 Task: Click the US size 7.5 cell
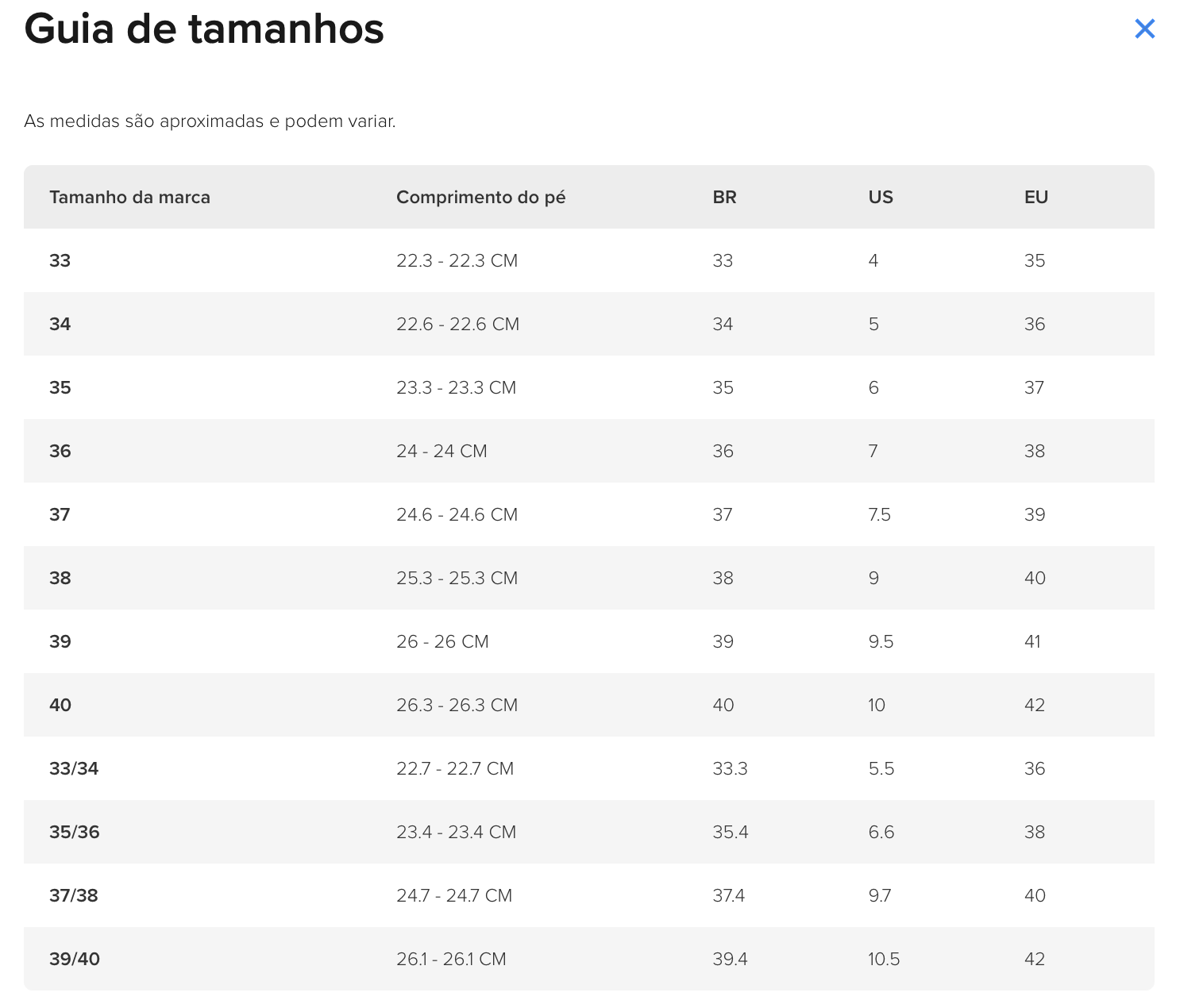click(x=879, y=515)
